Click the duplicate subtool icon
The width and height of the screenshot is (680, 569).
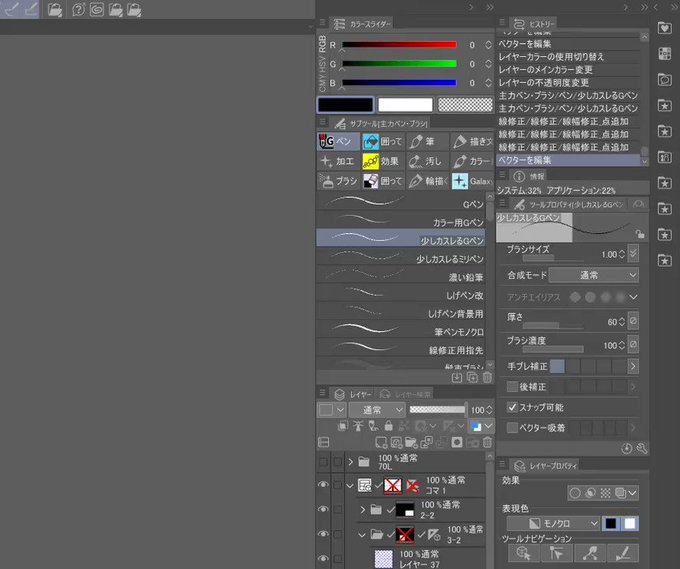(472, 377)
